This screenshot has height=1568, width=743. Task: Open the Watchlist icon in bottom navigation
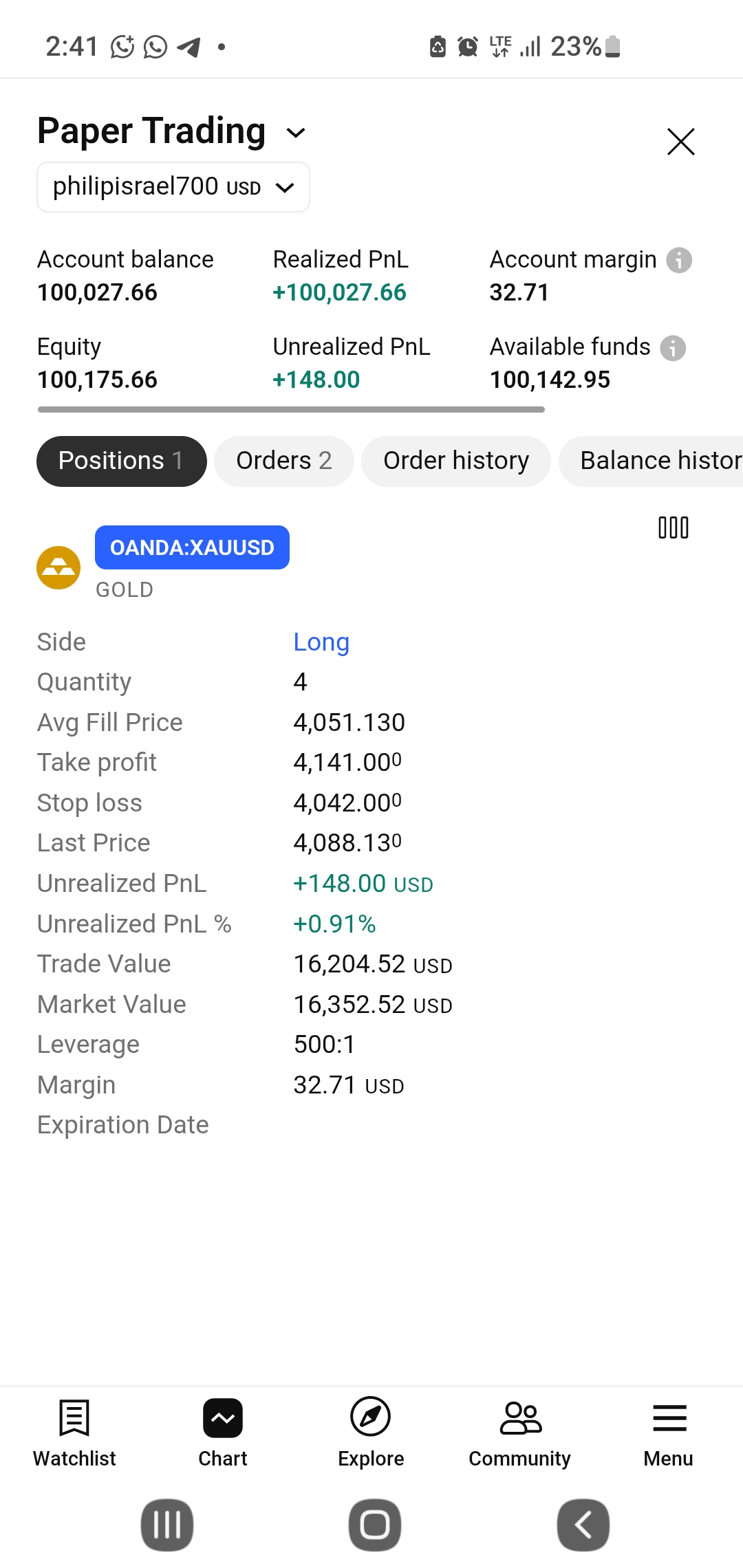click(x=74, y=1418)
